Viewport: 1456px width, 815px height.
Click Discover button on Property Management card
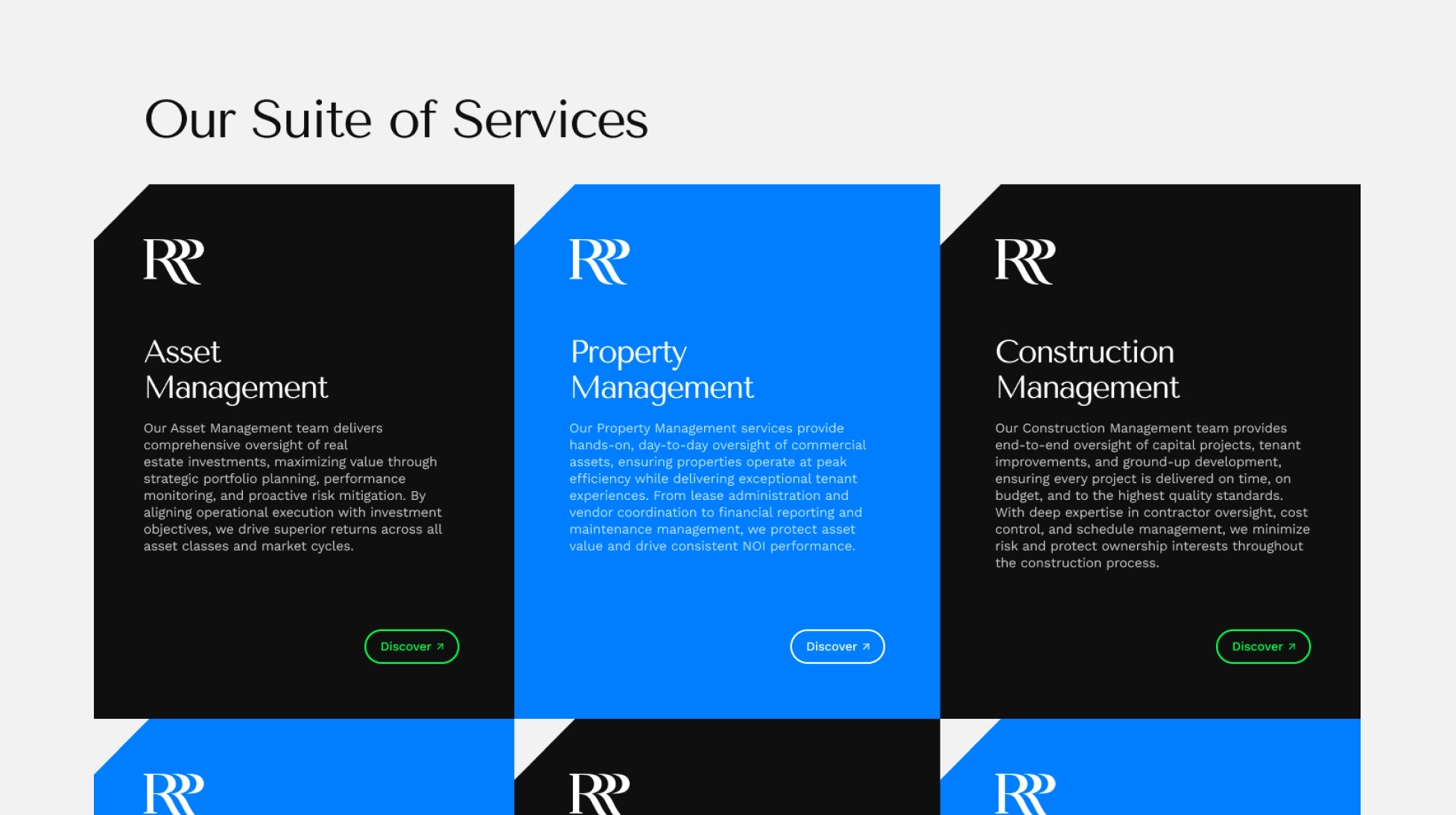pos(838,647)
